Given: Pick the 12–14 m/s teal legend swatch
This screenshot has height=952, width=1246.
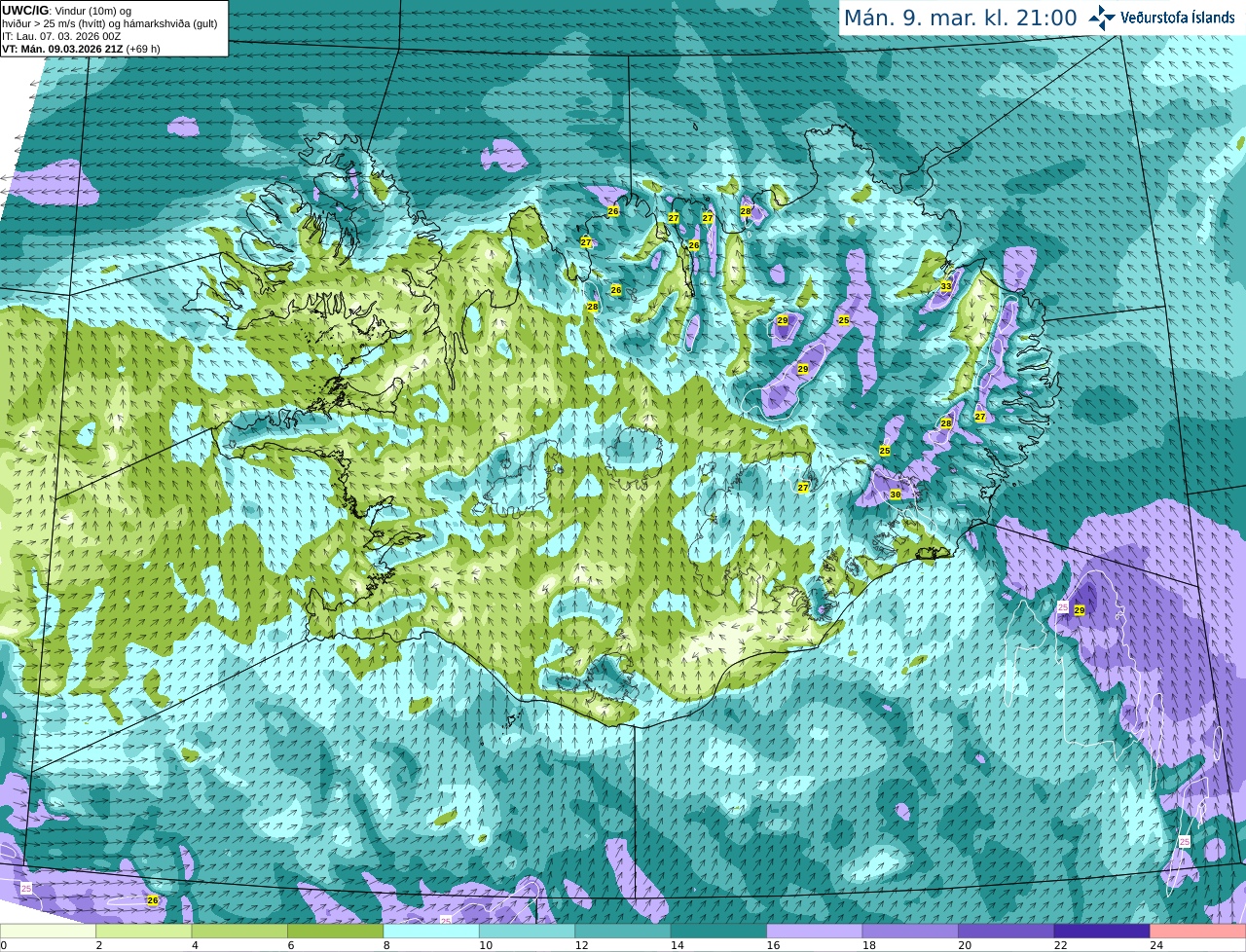Looking at the screenshot, I should tap(623, 931).
